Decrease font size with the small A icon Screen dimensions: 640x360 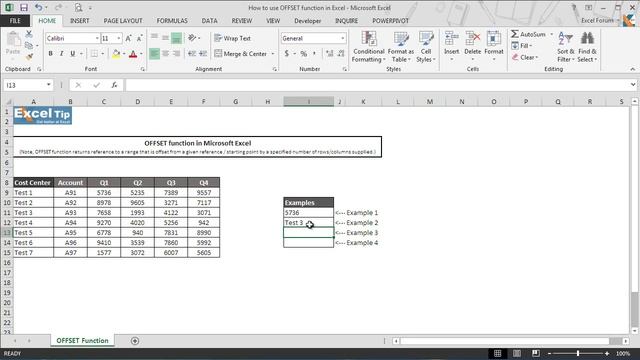pos(139,38)
